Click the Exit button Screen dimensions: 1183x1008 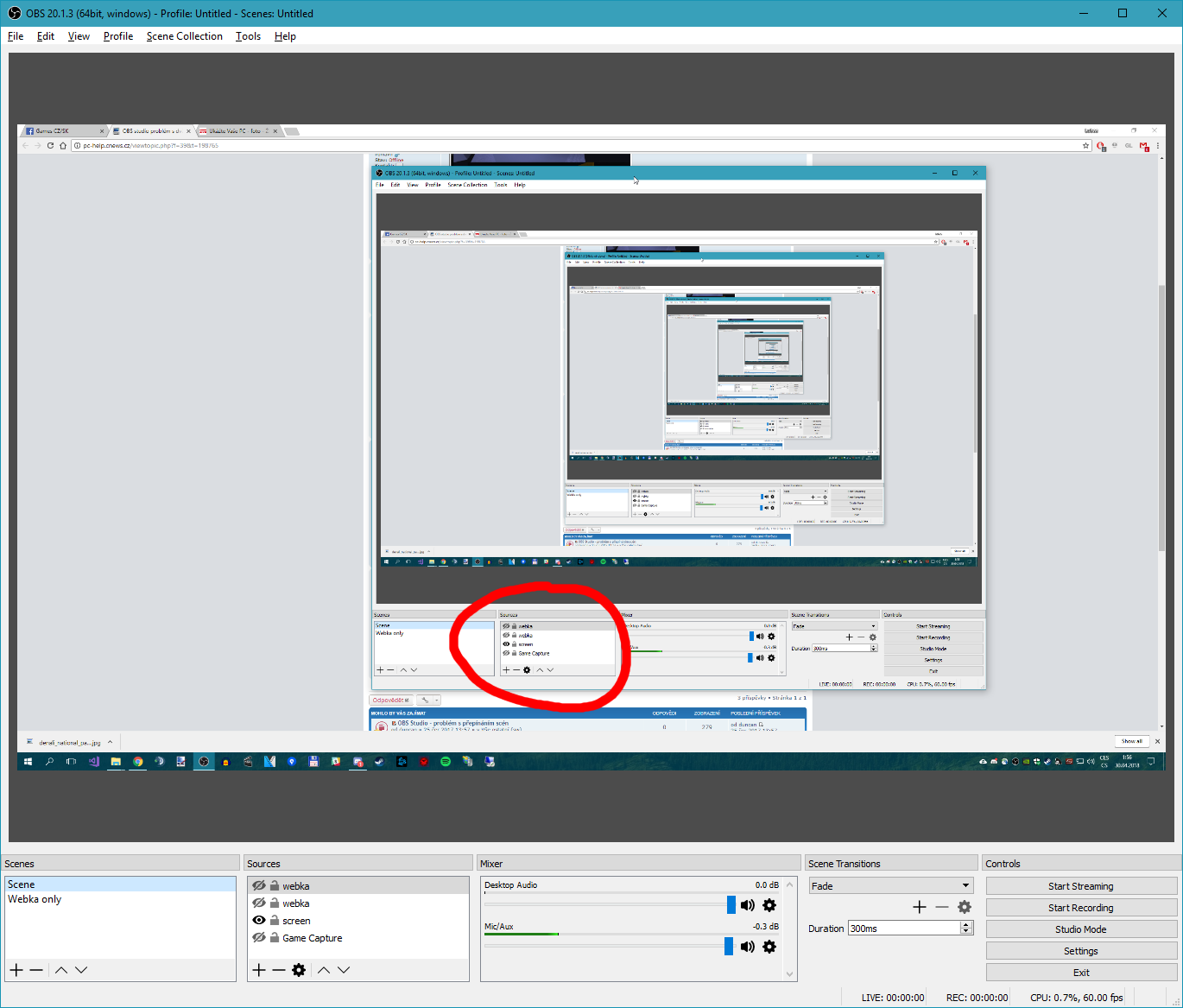pyautogui.click(x=1081, y=973)
